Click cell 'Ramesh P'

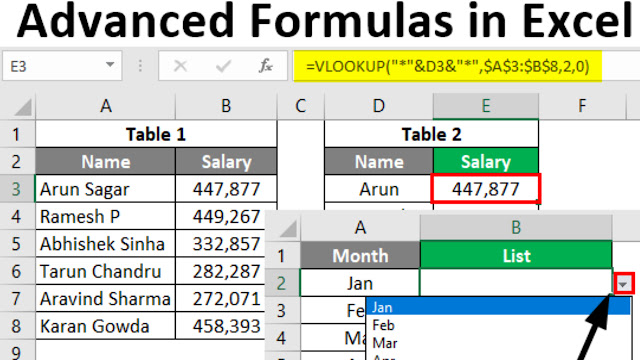[106, 216]
